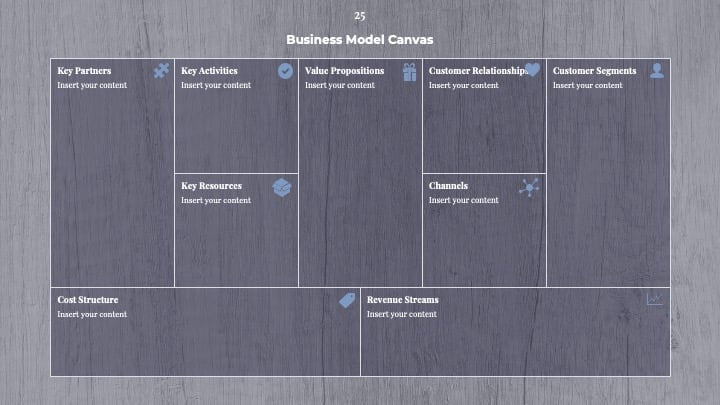Click the person icon in Customer Segments
The height and width of the screenshot is (405, 720).
[657, 71]
